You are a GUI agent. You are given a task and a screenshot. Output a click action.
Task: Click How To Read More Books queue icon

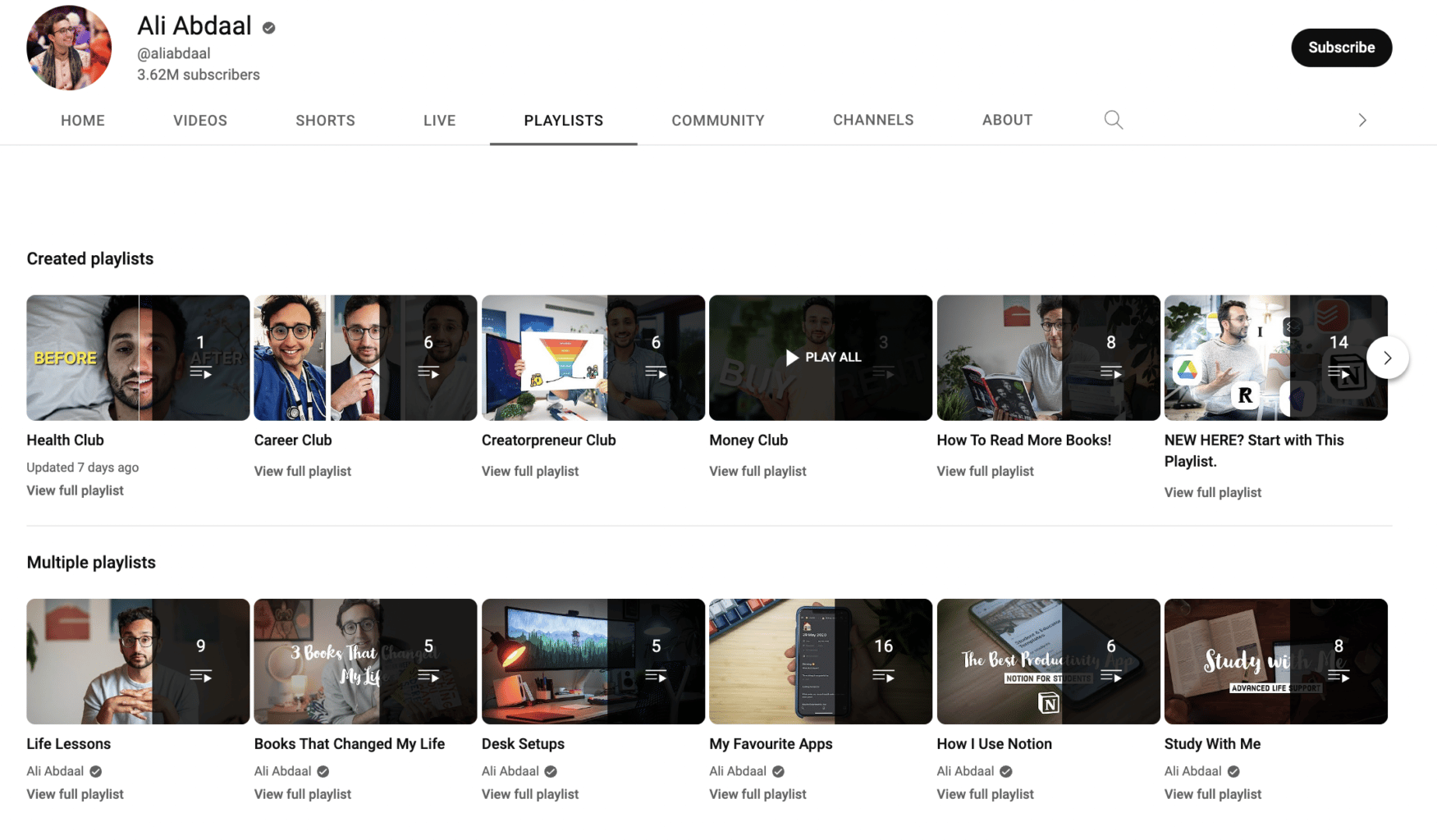(1111, 372)
